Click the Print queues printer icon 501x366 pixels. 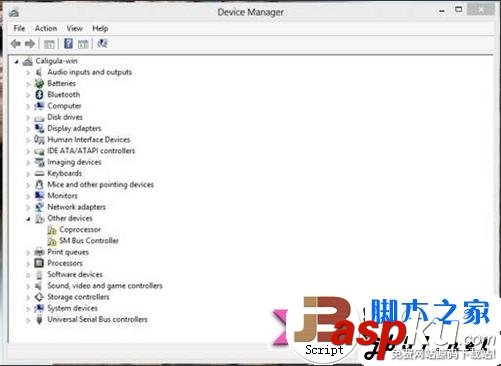tap(39, 252)
